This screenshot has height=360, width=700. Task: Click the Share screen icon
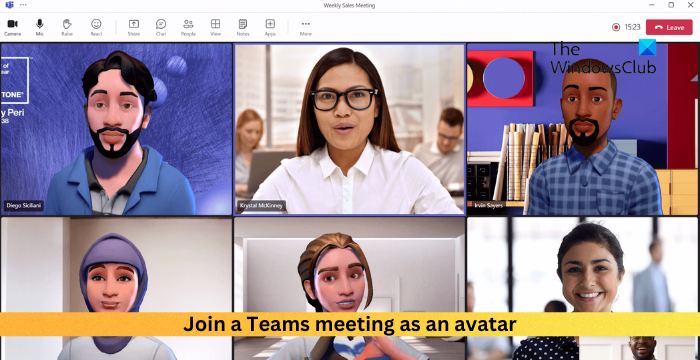coord(133,27)
